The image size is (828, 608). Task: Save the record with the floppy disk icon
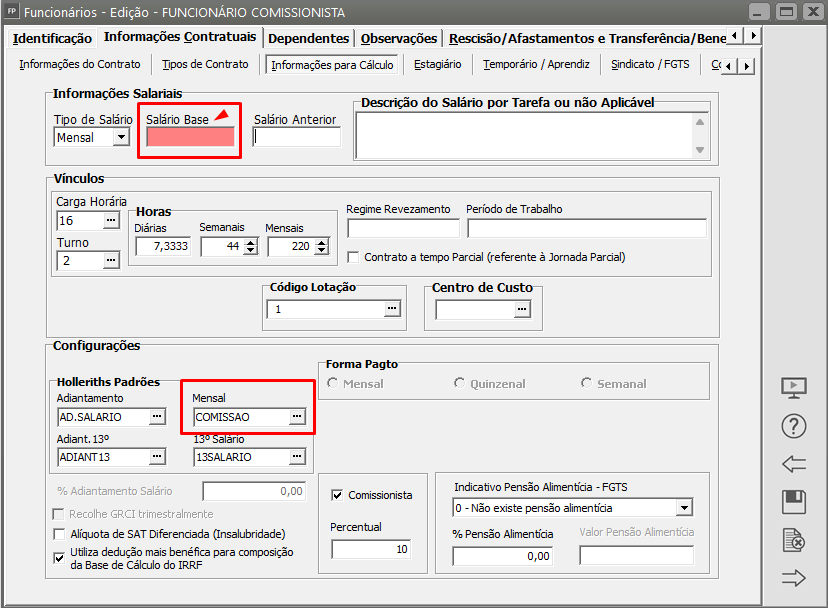(x=793, y=502)
